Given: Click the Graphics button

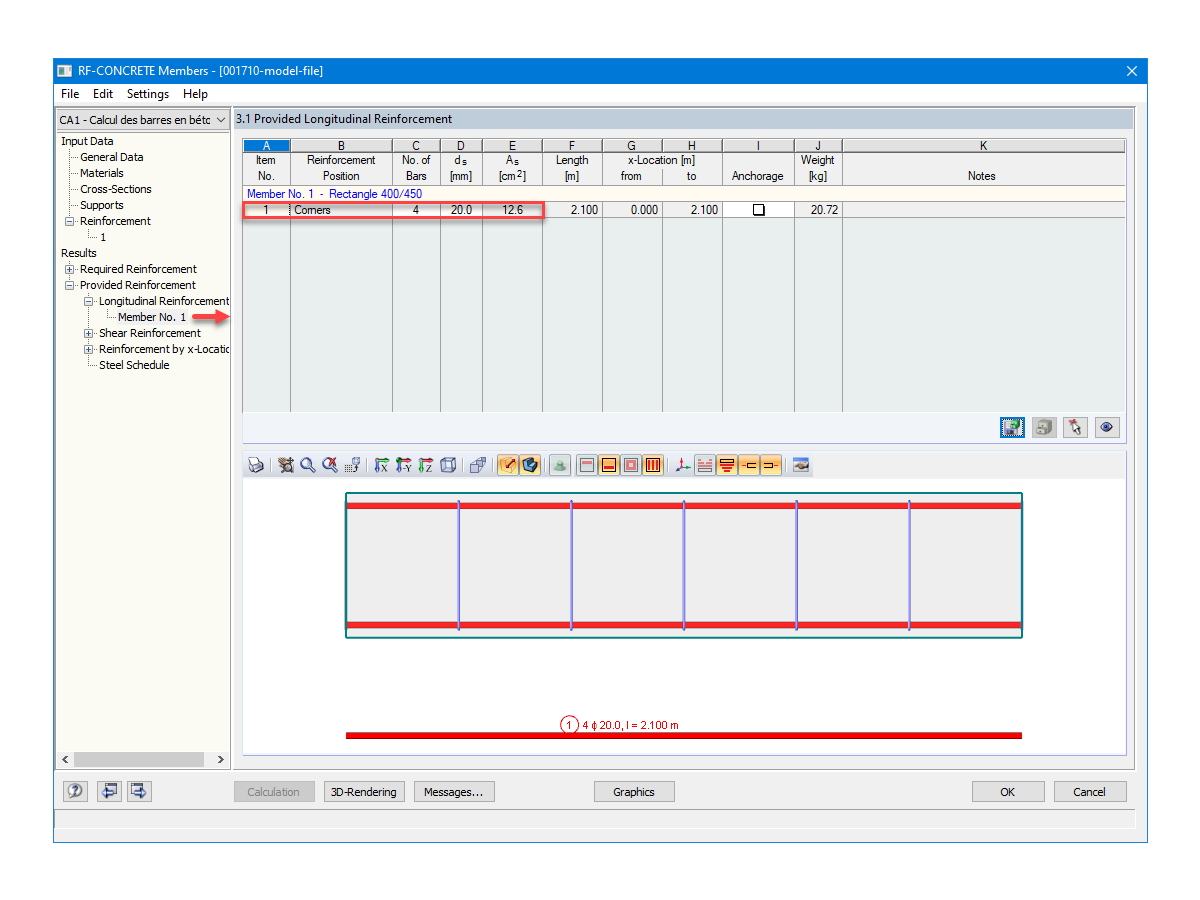Looking at the screenshot, I should point(634,791).
